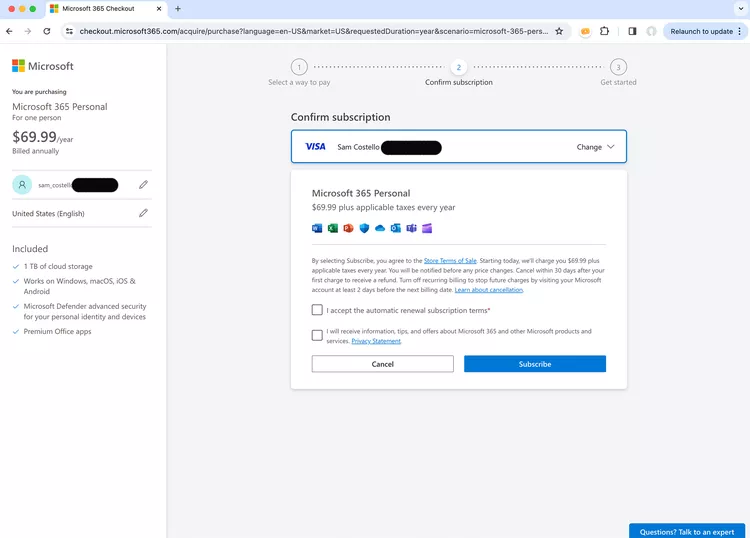
Task: Click the user avatar icon
Action: coord(22,185)
